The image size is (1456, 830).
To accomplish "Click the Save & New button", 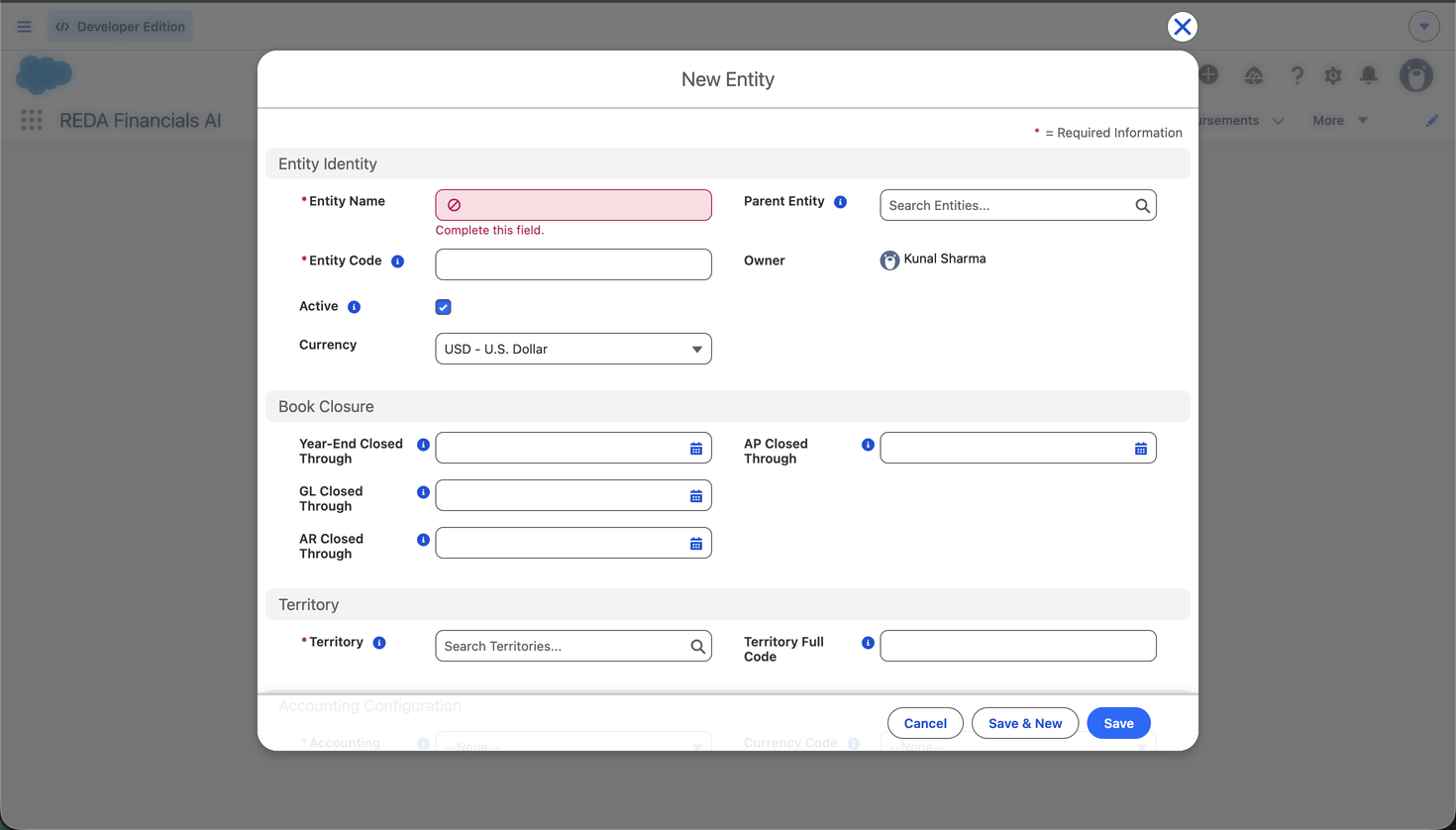I will point(1025,723).
